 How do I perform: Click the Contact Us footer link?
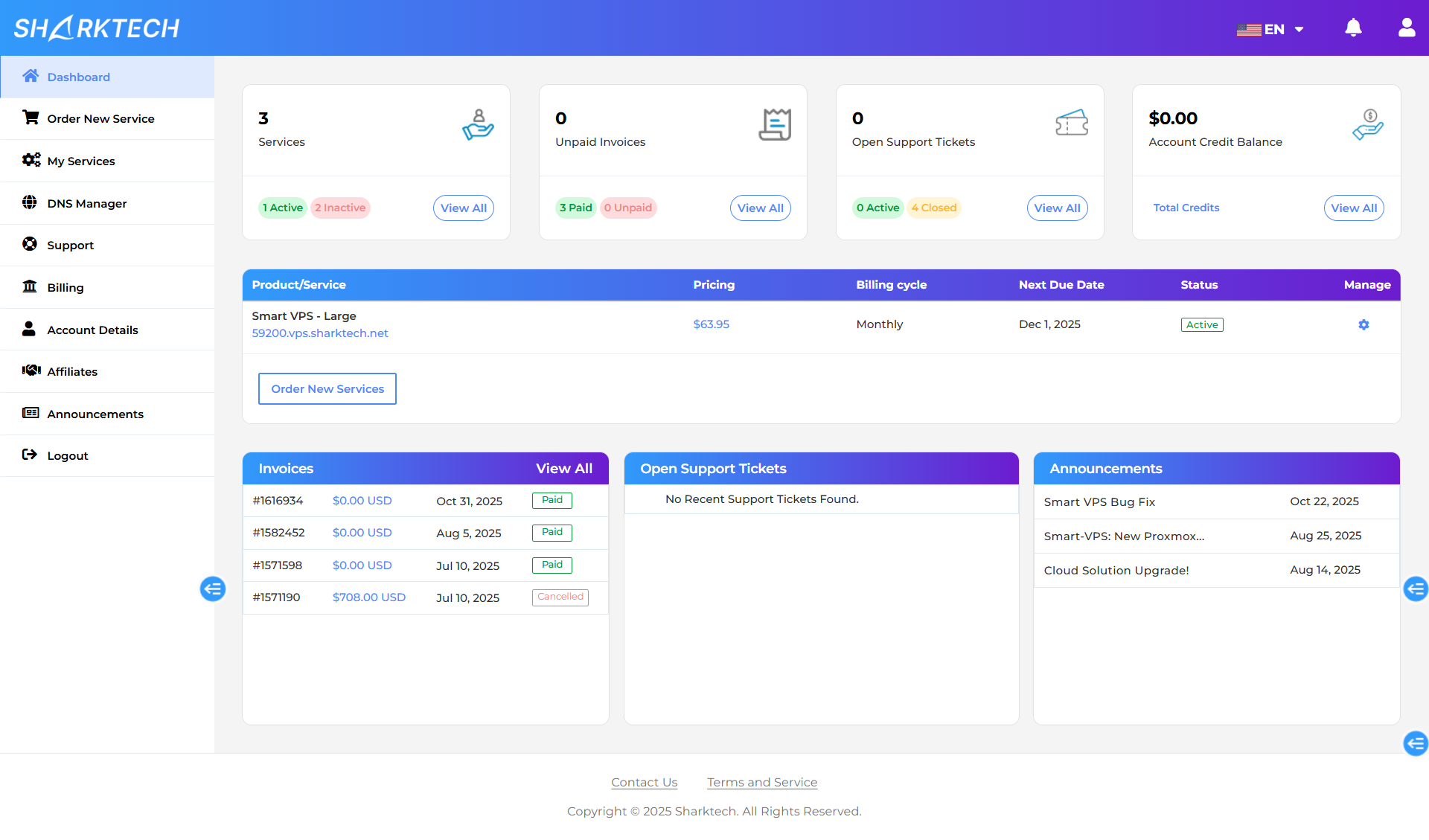pyautogui.click(x=645, y=782)
